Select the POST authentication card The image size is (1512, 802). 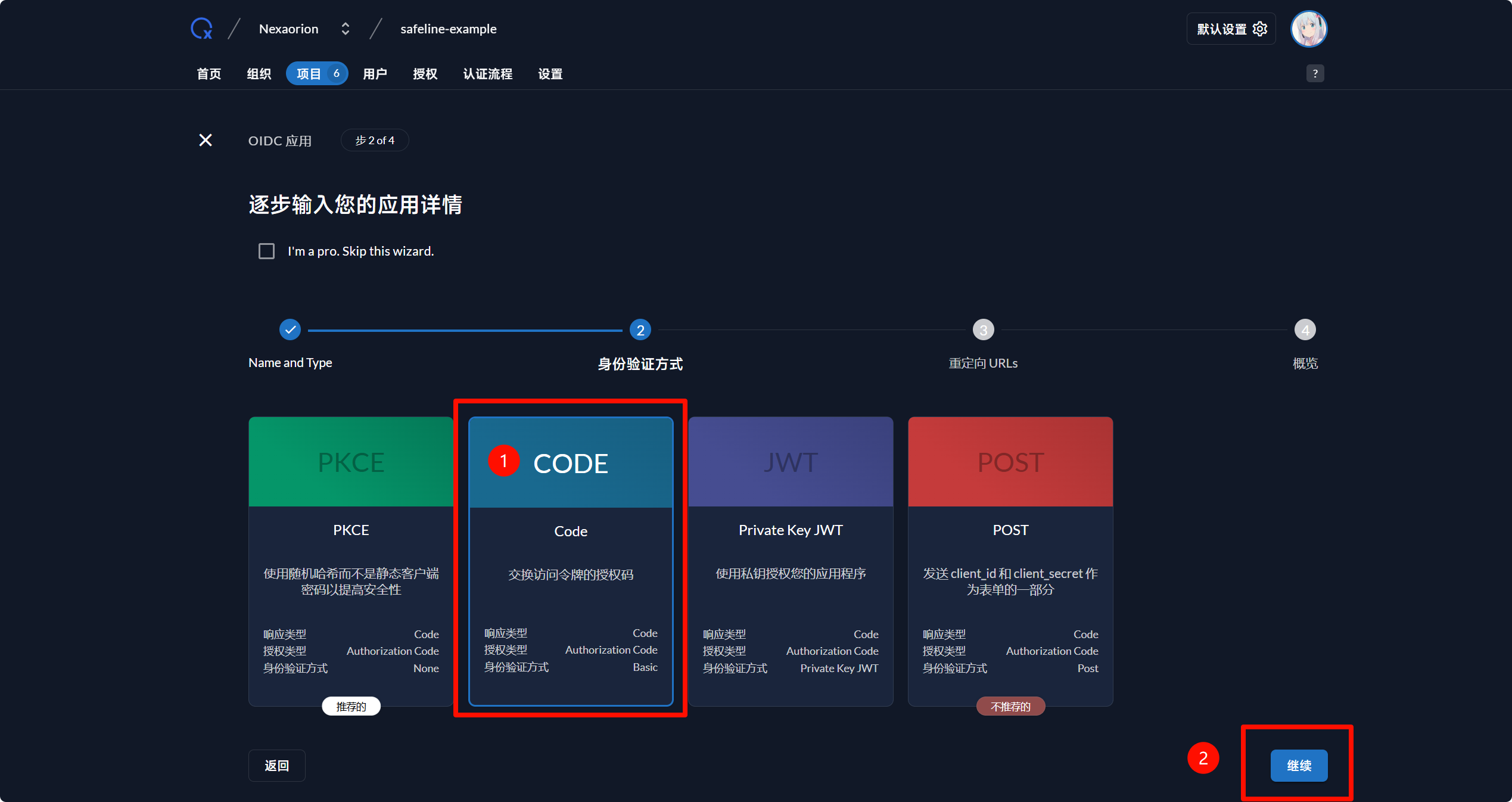click(x=1010, y=560)
